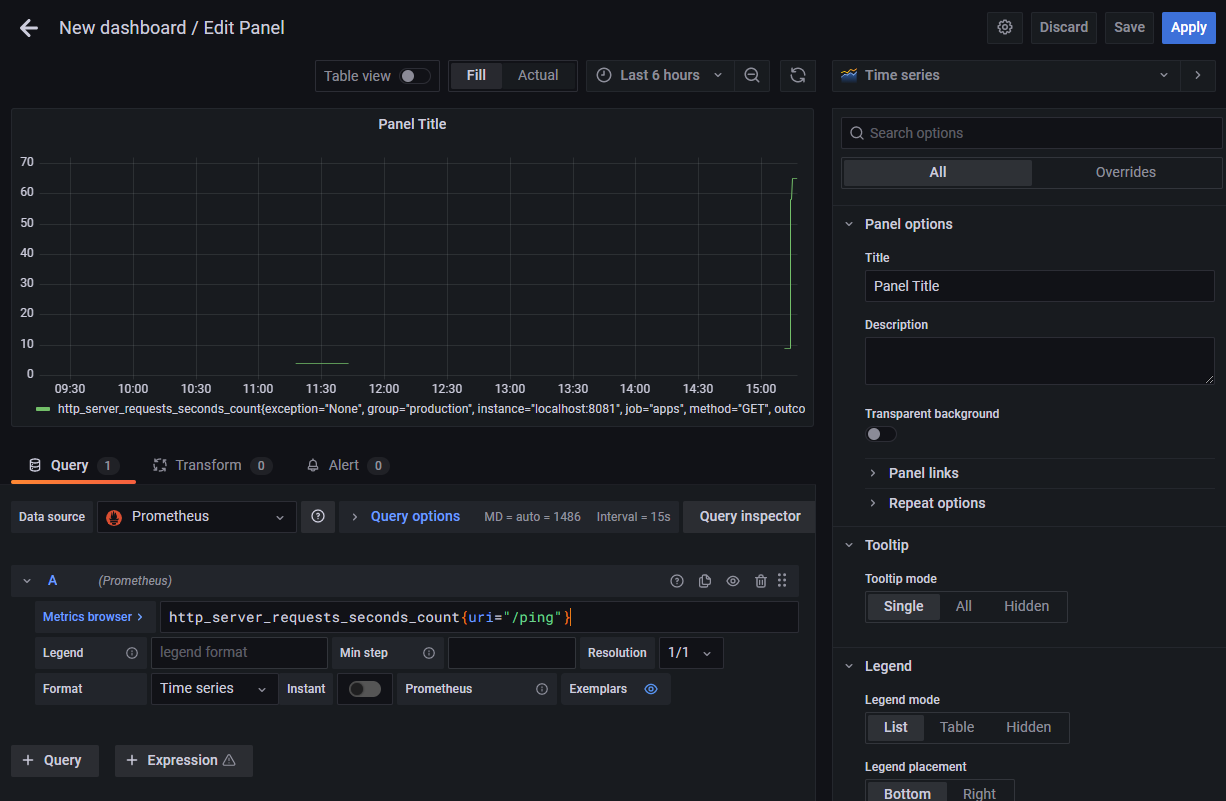Click the legend format input

point(239,653)
